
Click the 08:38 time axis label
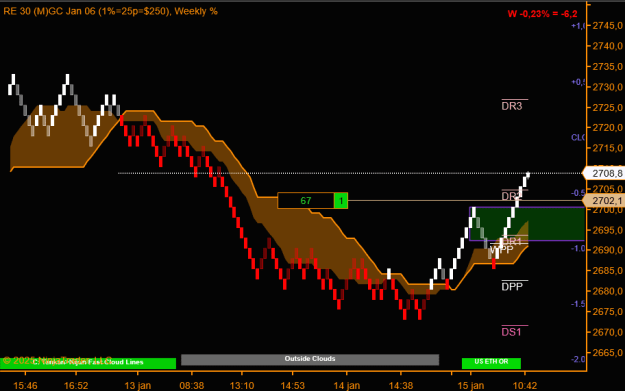pyautogui.click(x=192, y=385)
